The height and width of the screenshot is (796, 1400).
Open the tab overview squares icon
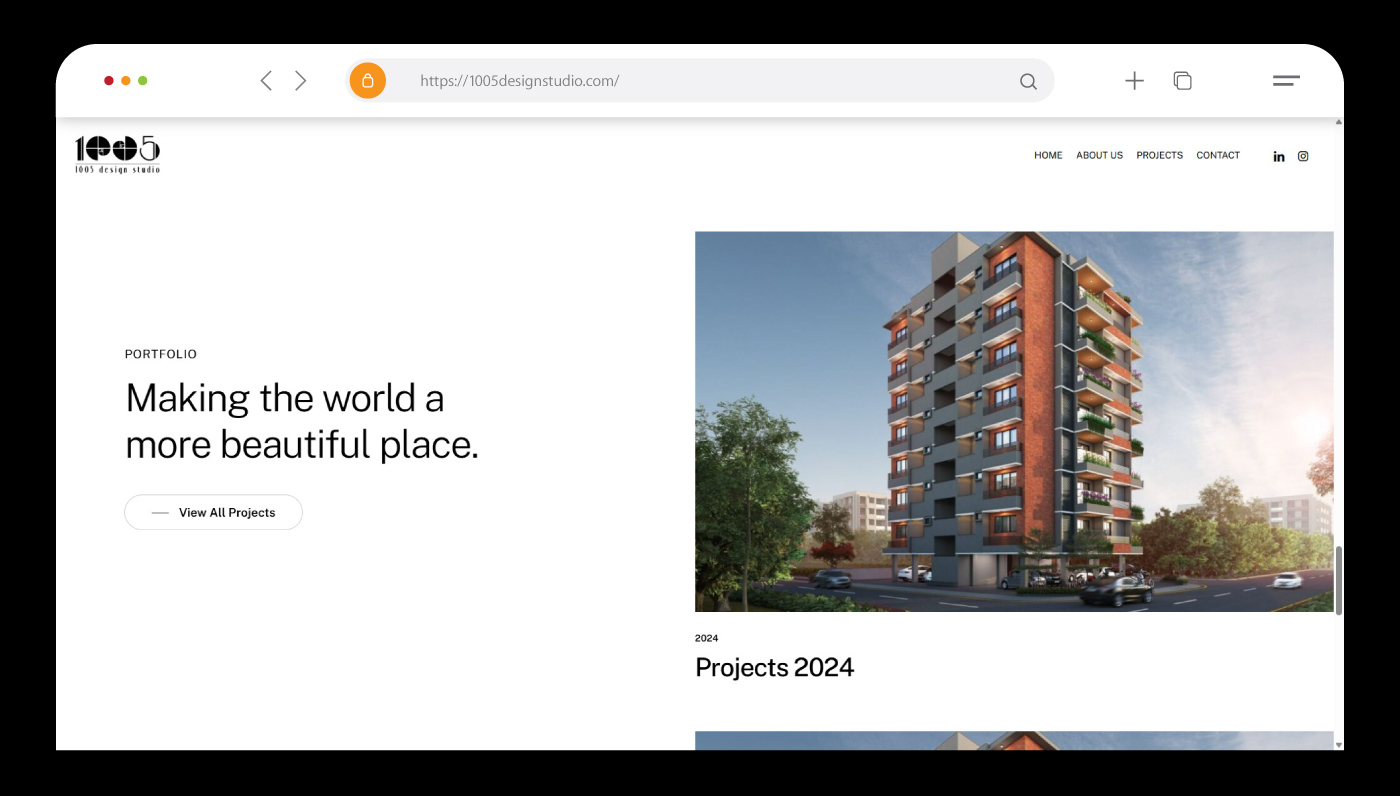pyautogui.click(x=1182, y=81)
